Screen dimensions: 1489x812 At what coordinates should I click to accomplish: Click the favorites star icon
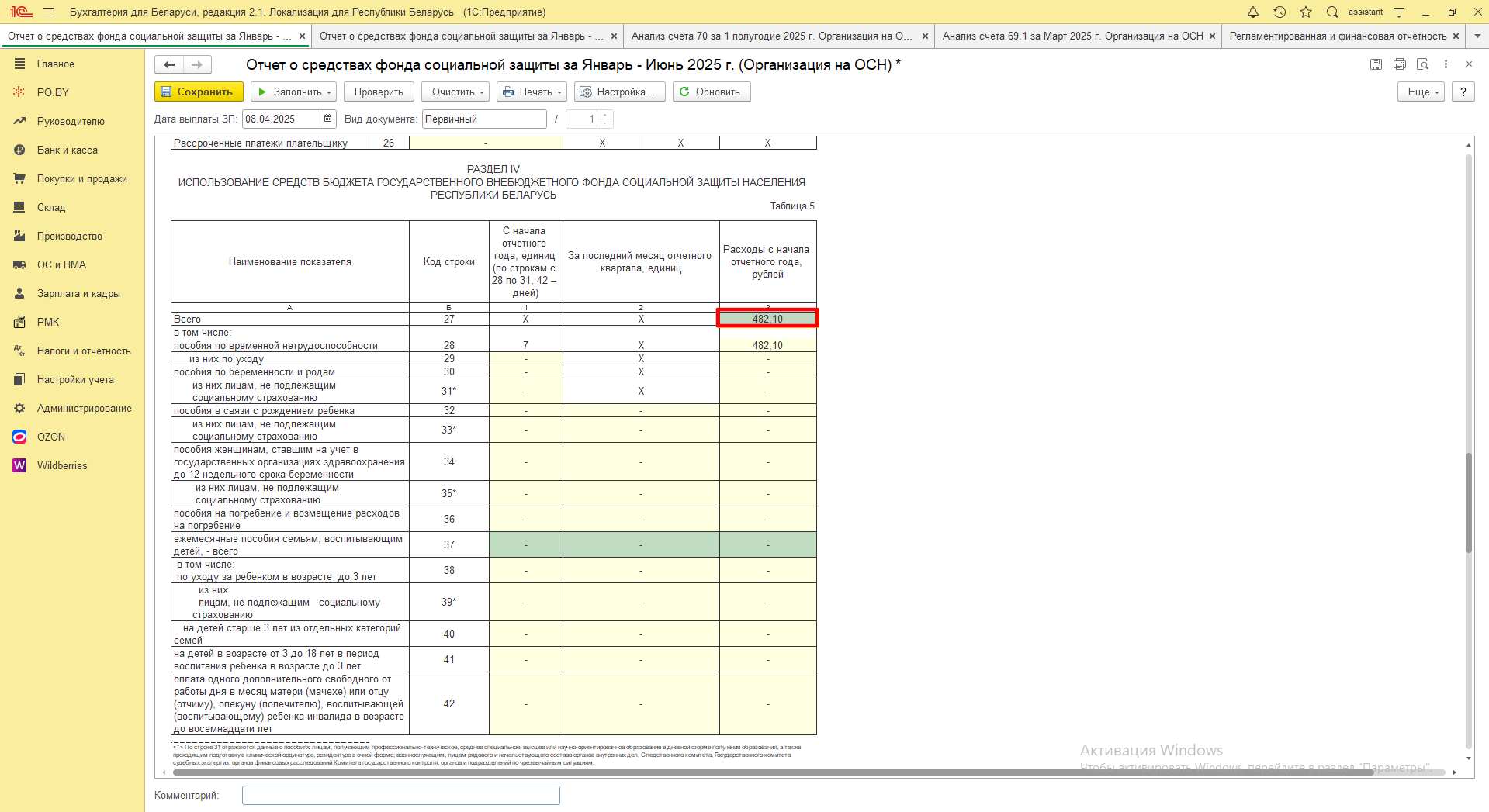point(1306,12)
